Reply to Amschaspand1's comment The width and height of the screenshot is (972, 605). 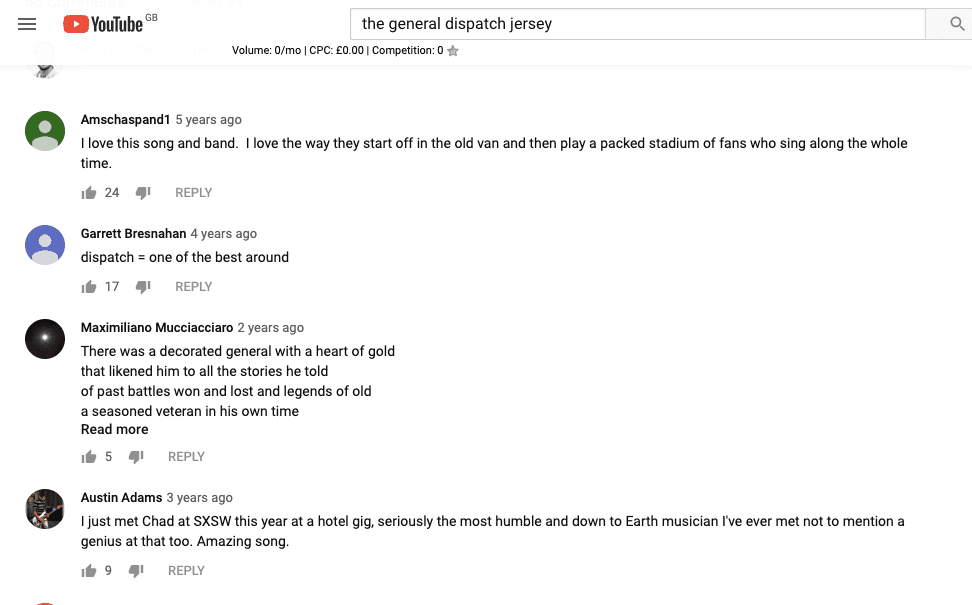click(x=193, y=193)
